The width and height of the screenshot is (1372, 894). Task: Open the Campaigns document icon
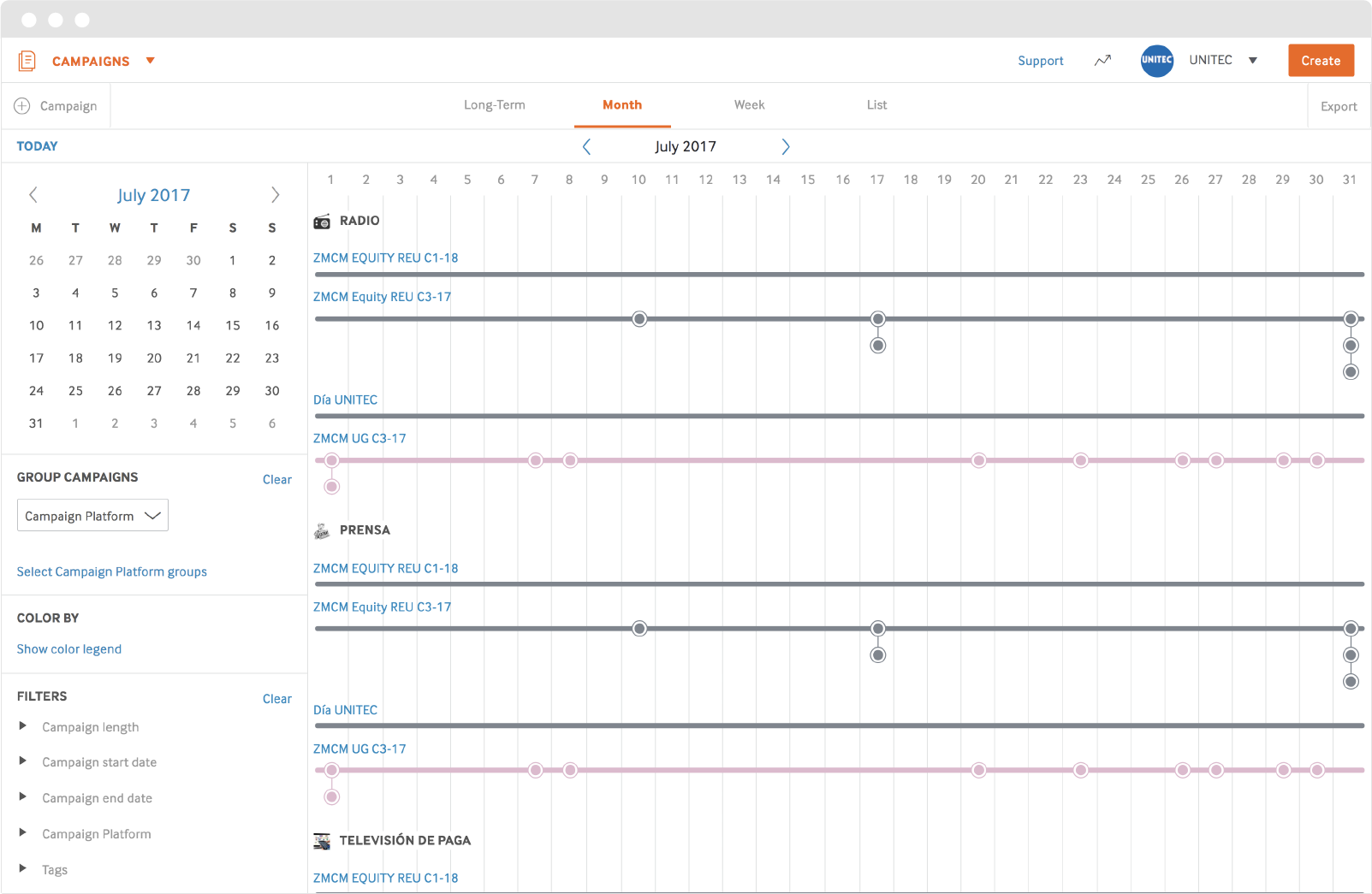(27, 61)
